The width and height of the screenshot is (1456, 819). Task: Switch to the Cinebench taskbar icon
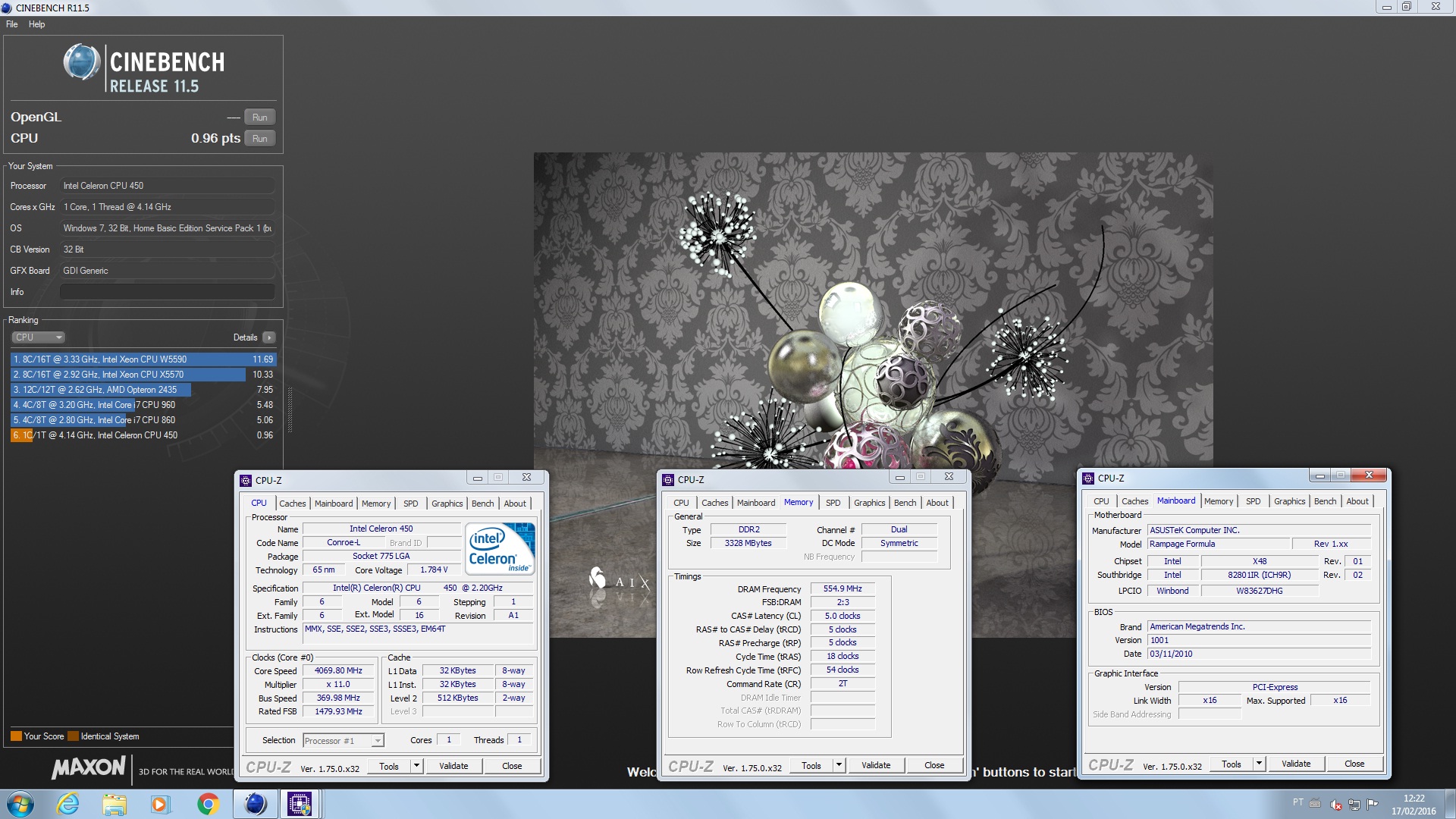coord(255,804)
